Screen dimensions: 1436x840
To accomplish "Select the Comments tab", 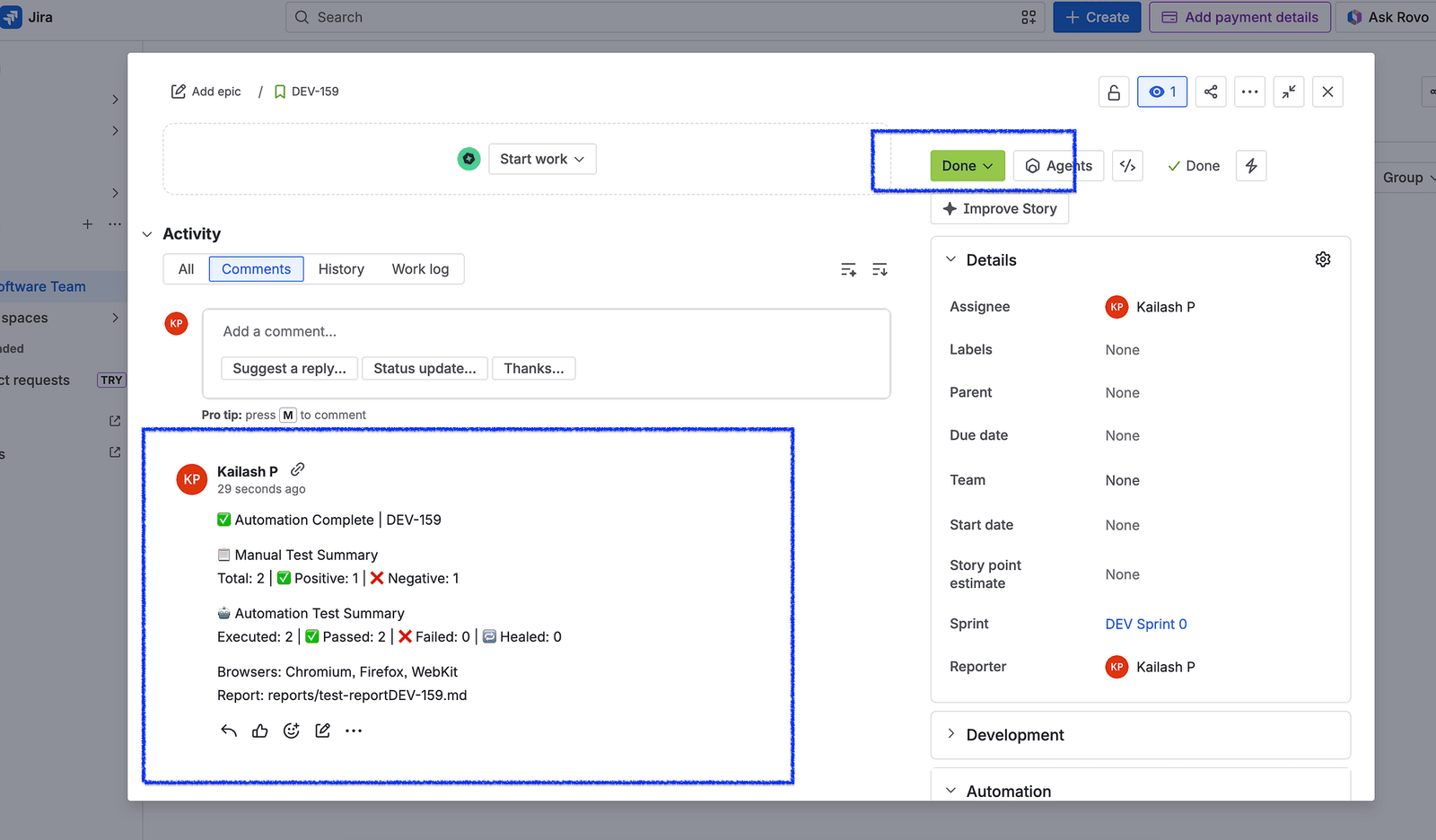I will tap(257, 269).
